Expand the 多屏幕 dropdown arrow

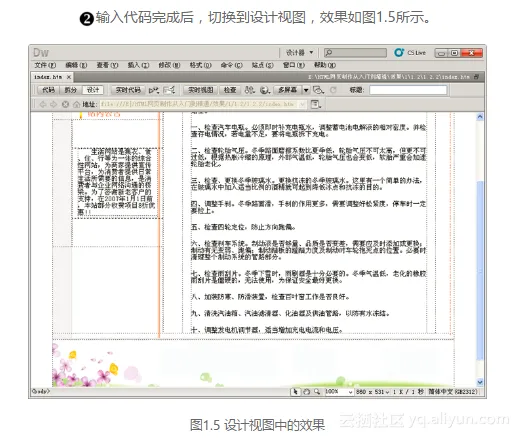pyautogui.click(x=306, y=90)
